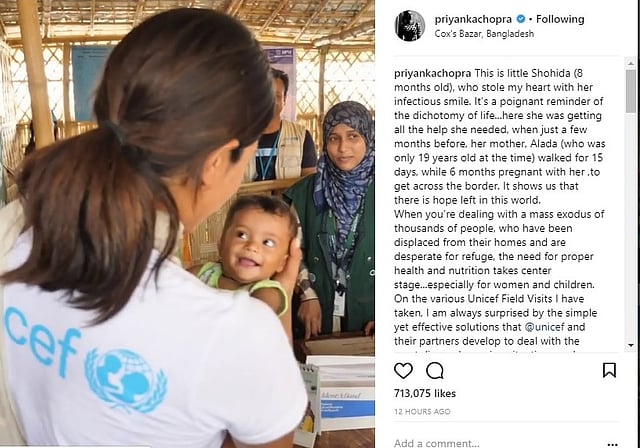Image resolution: width=640 pixels, height=448 pixels.
Task: Click the caption scrollbar thumb
Action: click(631, 91)
